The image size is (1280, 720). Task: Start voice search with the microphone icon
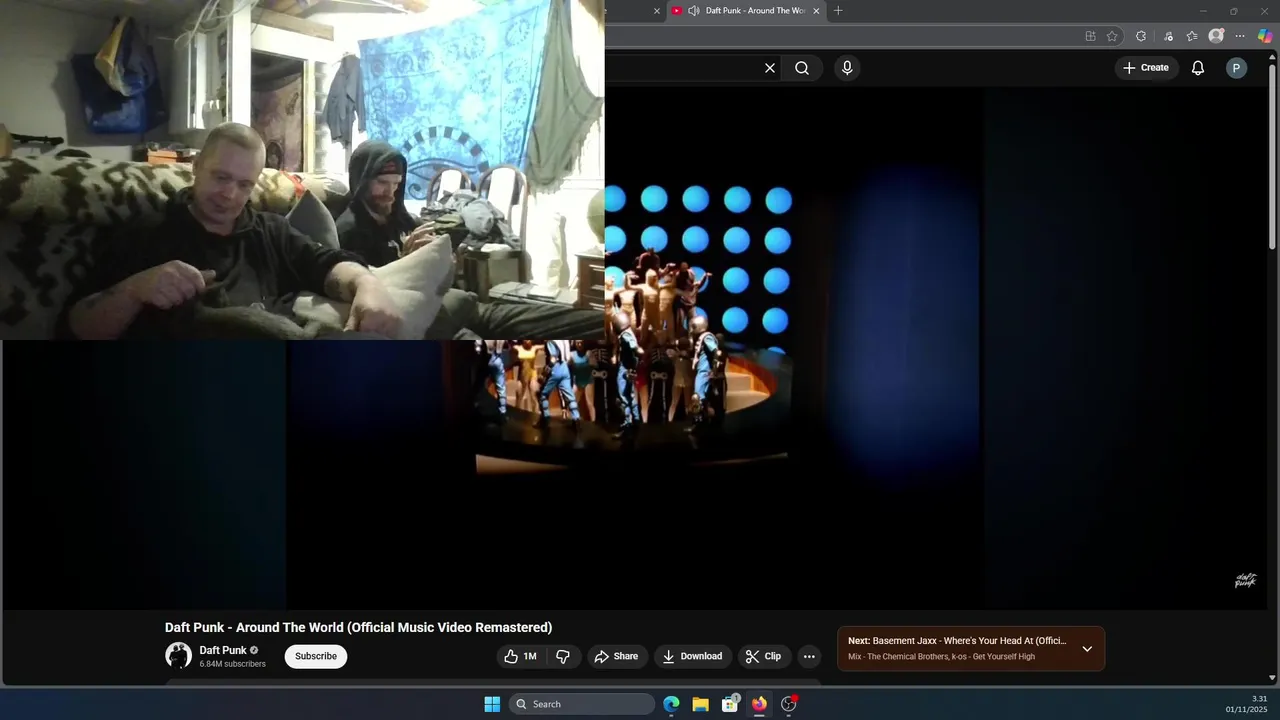click(x=847, y=68)
